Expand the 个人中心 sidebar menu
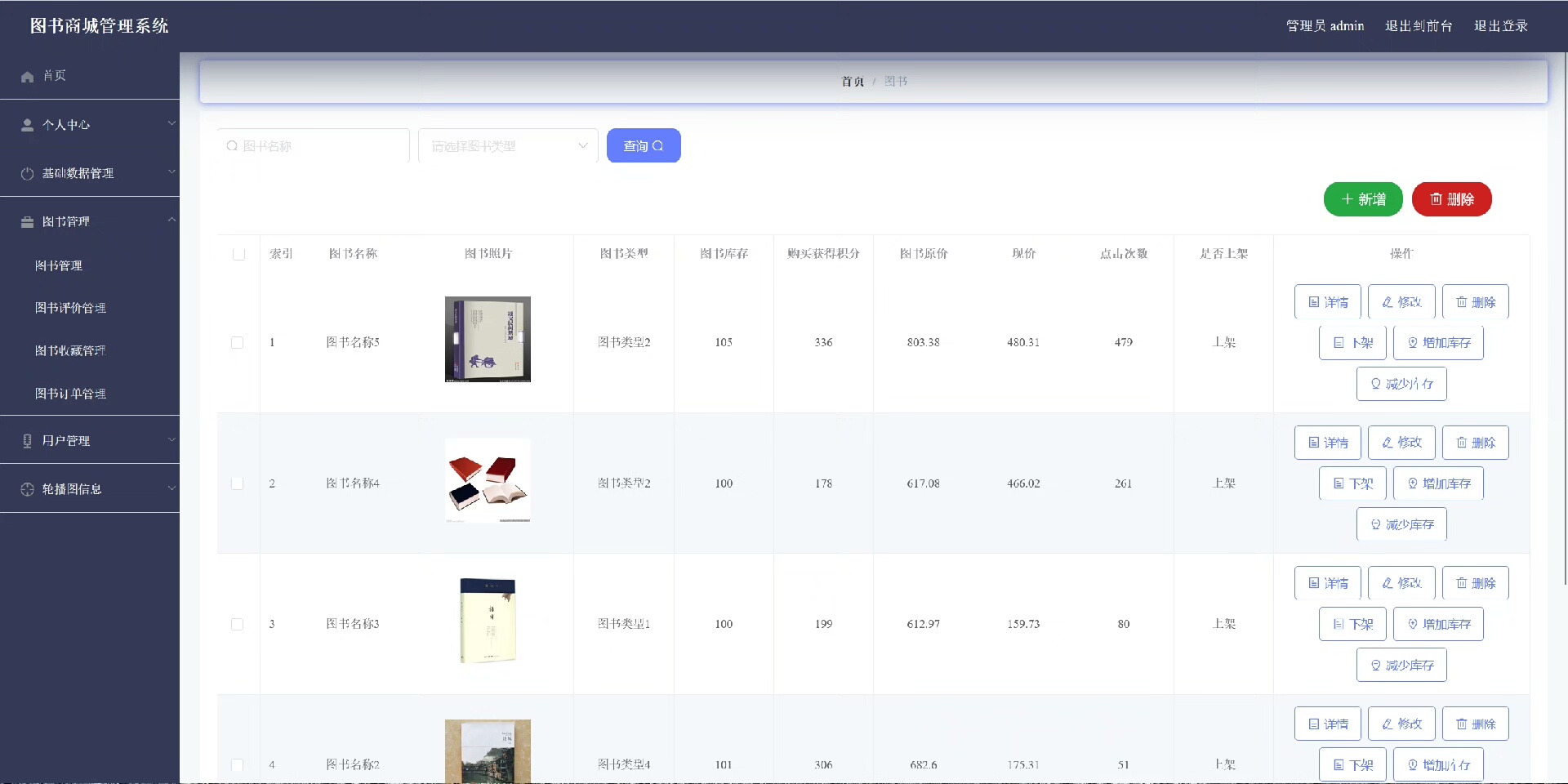The width and height of the screenshot is (1568, 784). tap(90, 125)
